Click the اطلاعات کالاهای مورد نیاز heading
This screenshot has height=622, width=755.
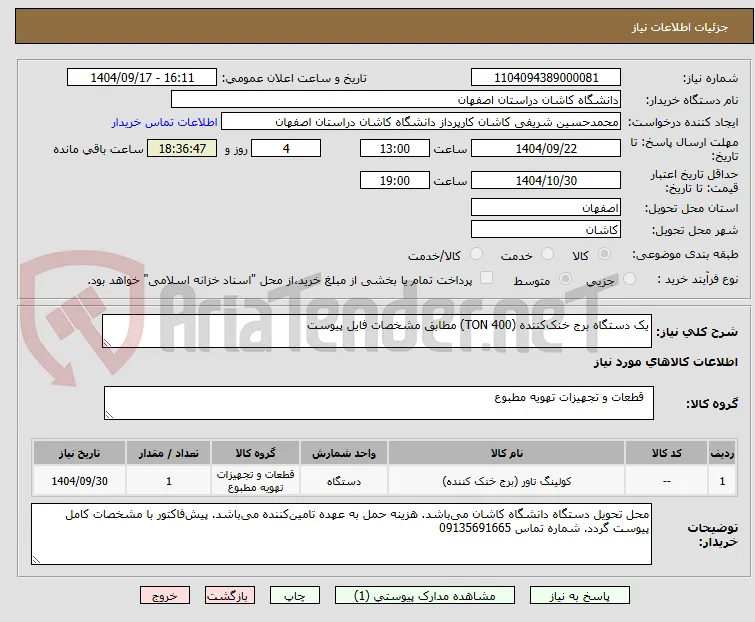pyautogui.click(x=665, y=362)
